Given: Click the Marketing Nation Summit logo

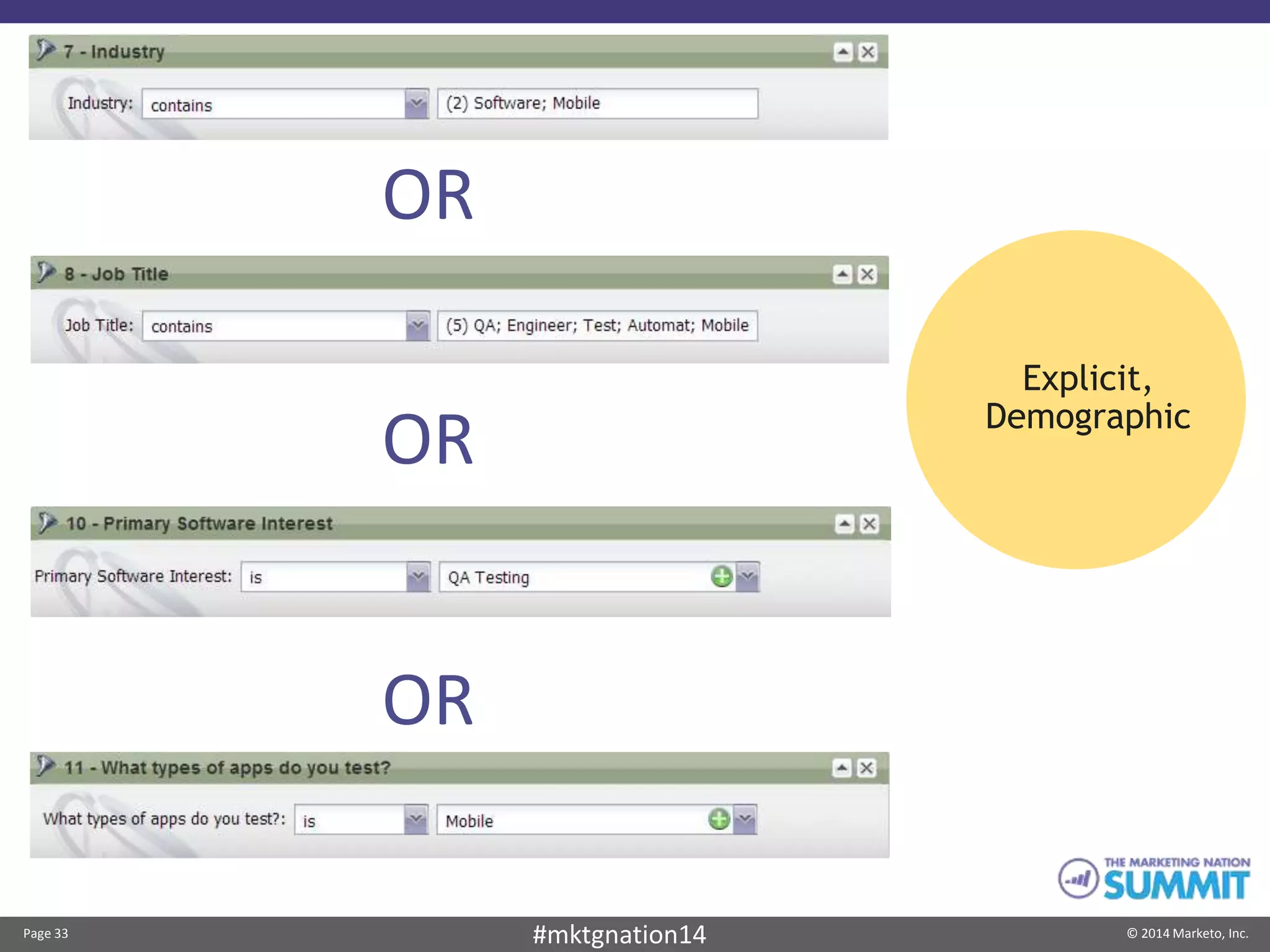Looking at the screenshot, I should click(x=1154, y=878).
